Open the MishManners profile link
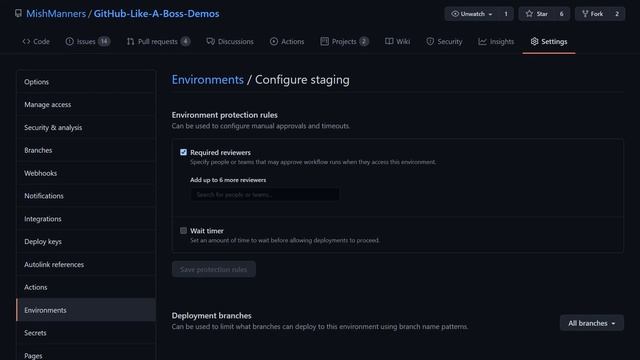This screenshot has height=360, width=640. click(56, 13)
